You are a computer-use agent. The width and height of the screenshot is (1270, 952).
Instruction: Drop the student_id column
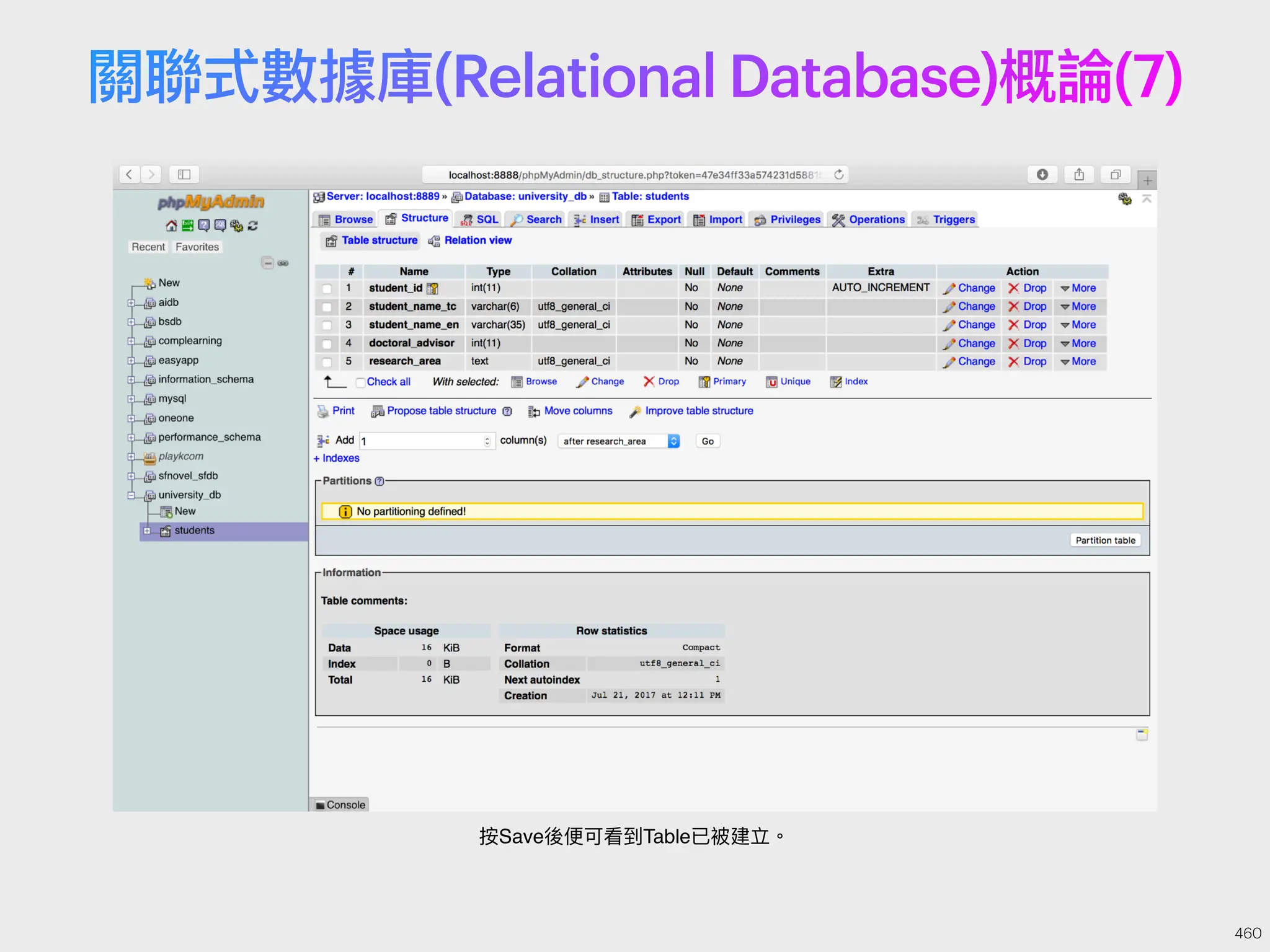1028,288
